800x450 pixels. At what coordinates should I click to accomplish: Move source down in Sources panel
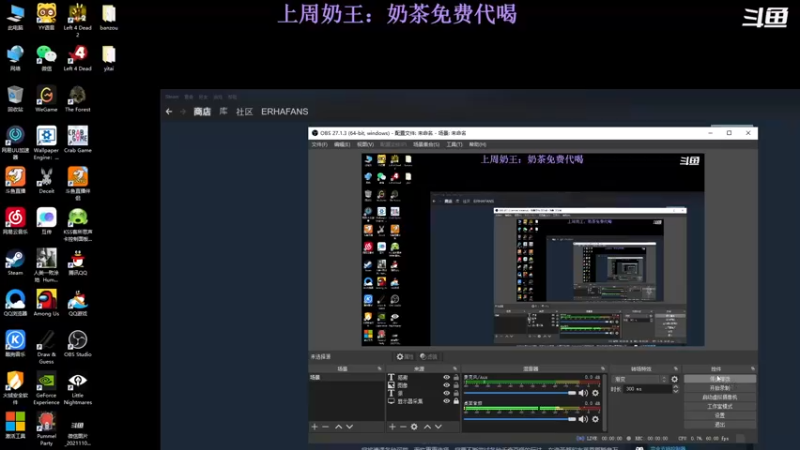pyautogui.click(x=438, y=427)
